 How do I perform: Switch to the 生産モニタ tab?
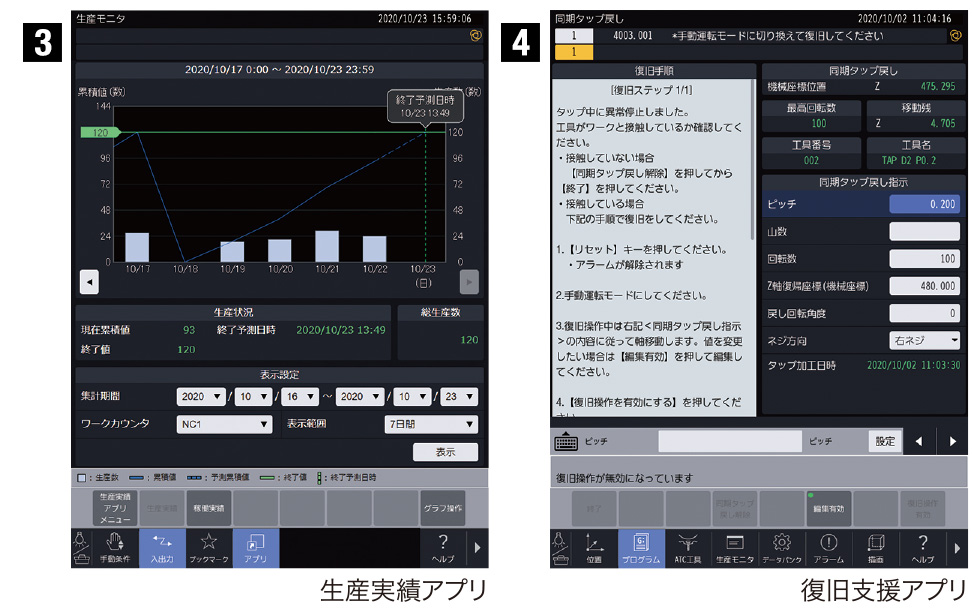(x=735, y=548)
